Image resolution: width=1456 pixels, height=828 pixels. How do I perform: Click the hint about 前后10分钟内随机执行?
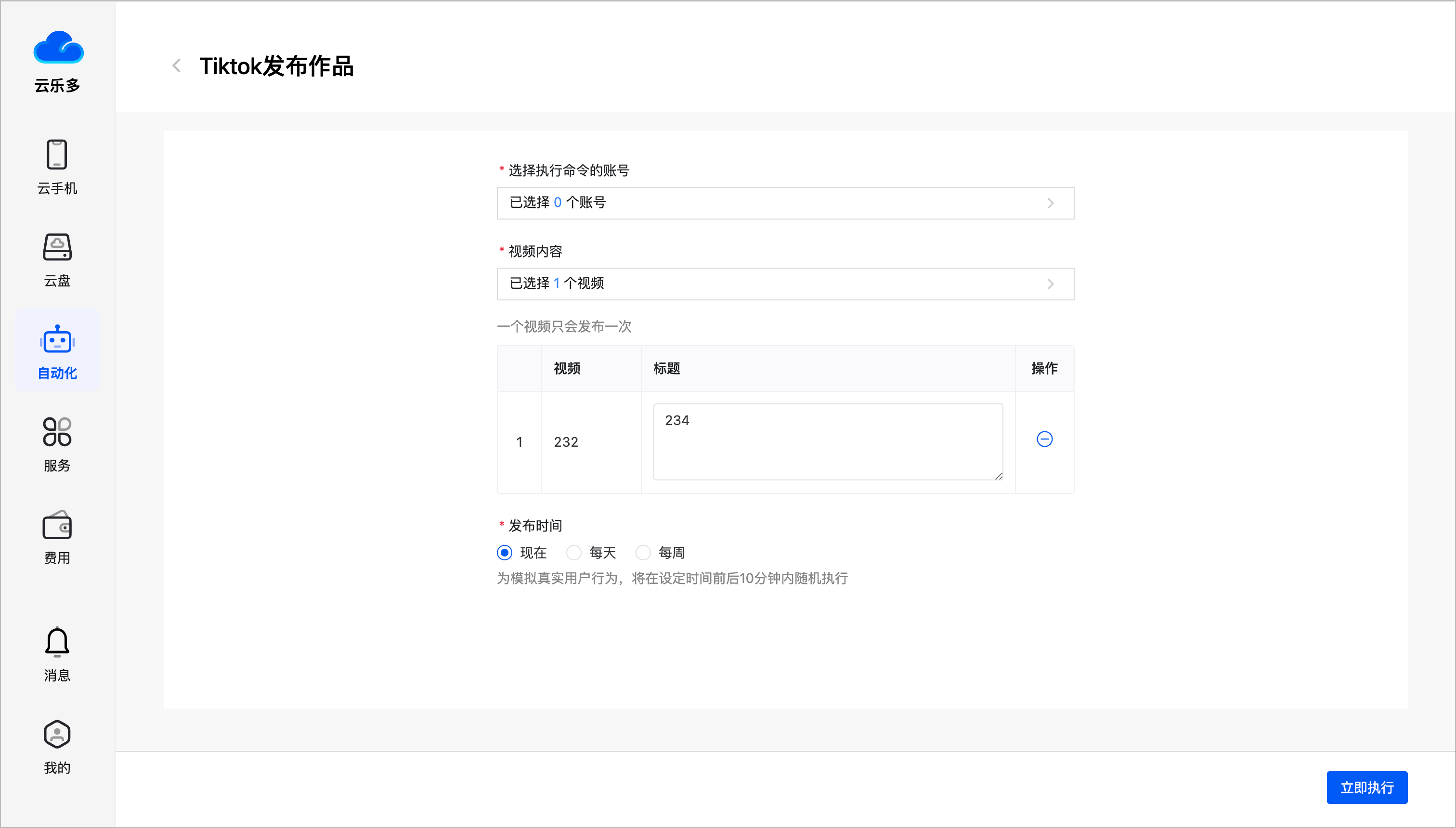672,578
